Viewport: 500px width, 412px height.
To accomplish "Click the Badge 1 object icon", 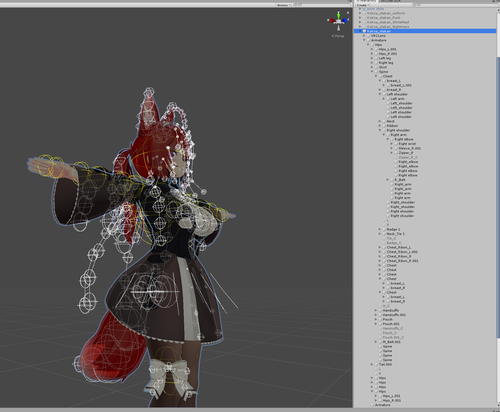I will 384,229.
